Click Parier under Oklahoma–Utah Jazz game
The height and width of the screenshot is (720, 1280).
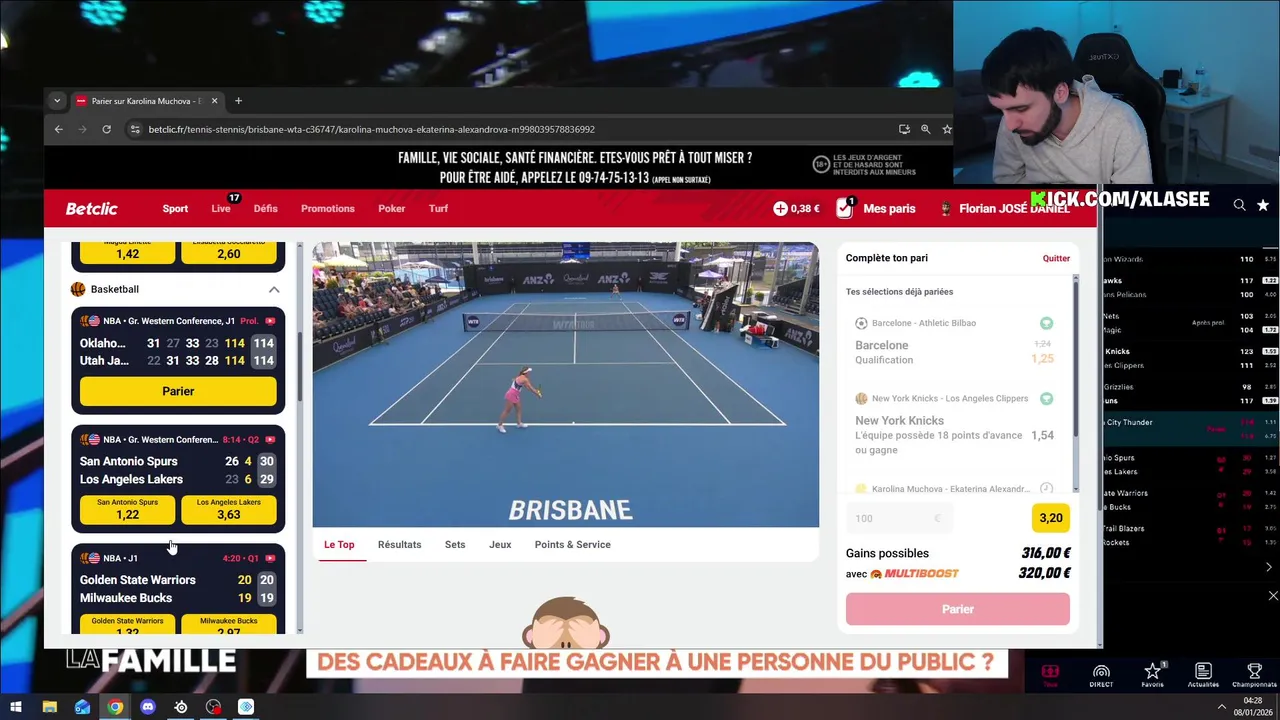click(x=178, y=391)
